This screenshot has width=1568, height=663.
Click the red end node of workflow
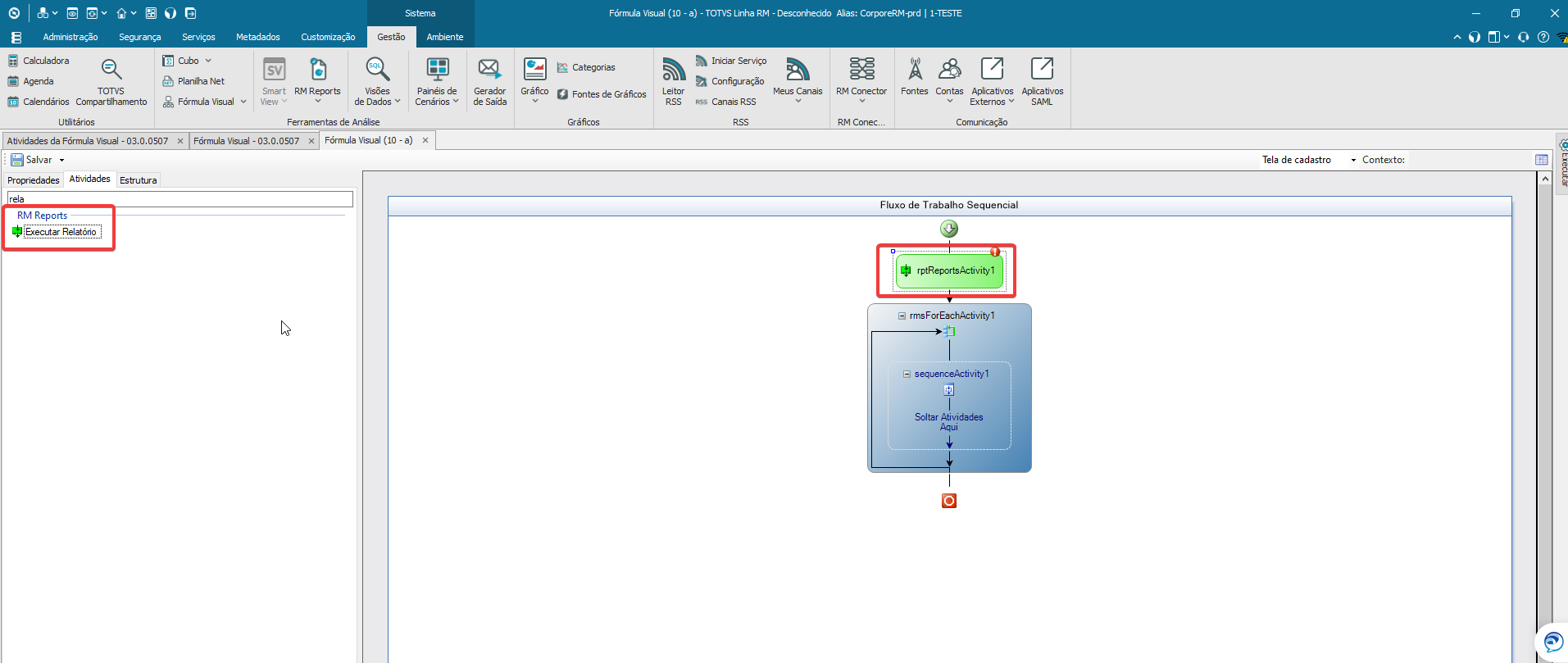(949, 501)
